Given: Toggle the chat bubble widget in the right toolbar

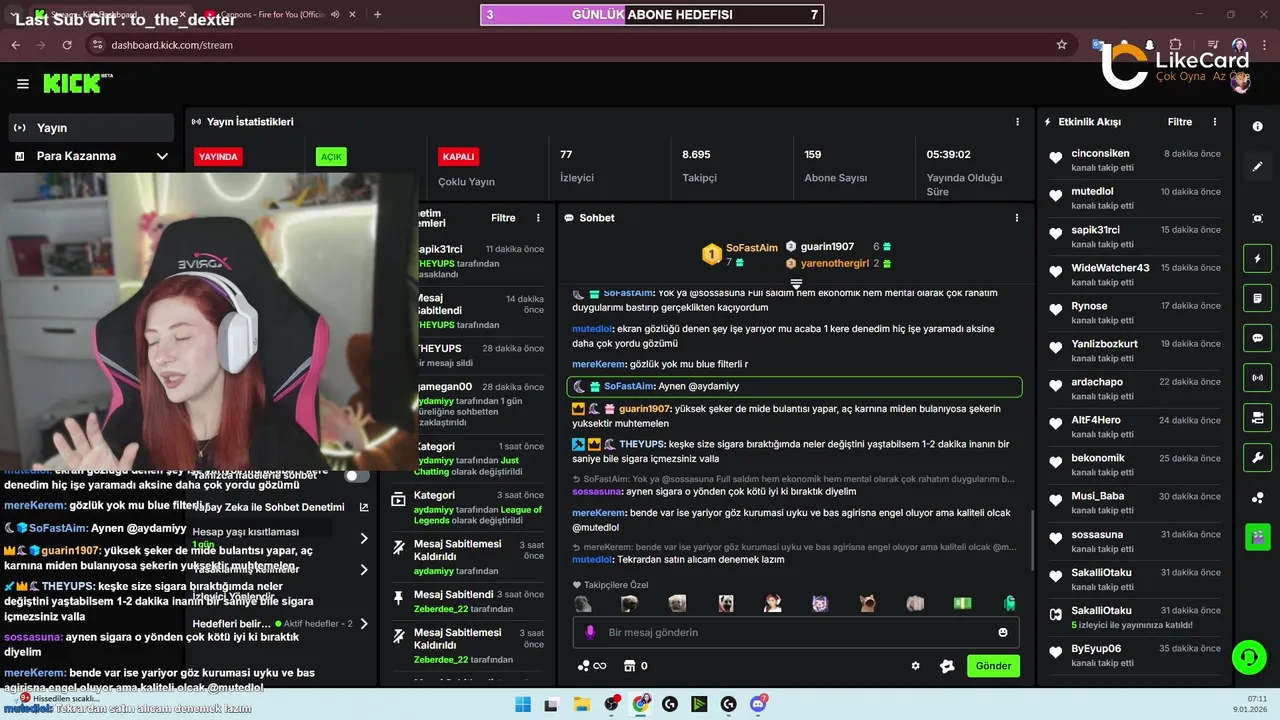Looking at the screenshot, I should click(x=1257, y=338).
